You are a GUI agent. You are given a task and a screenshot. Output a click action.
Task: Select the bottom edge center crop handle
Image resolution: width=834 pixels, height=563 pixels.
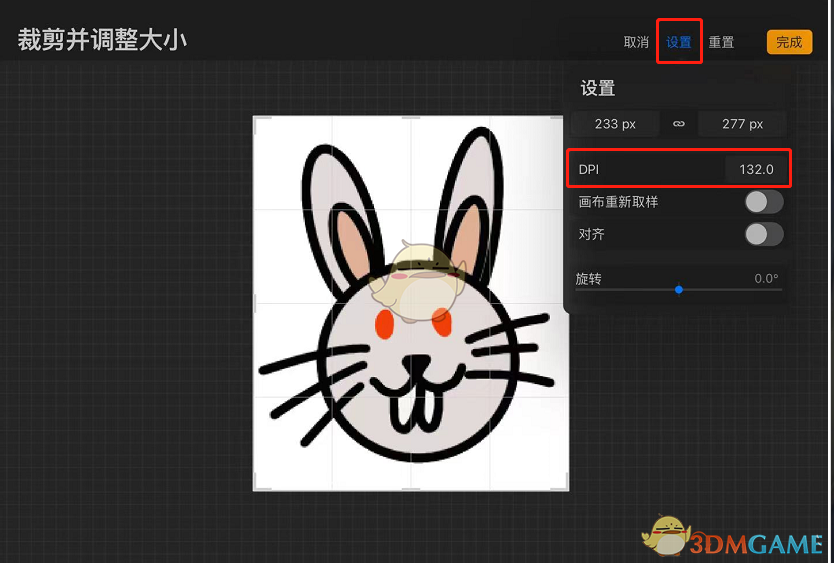(411, 489)
